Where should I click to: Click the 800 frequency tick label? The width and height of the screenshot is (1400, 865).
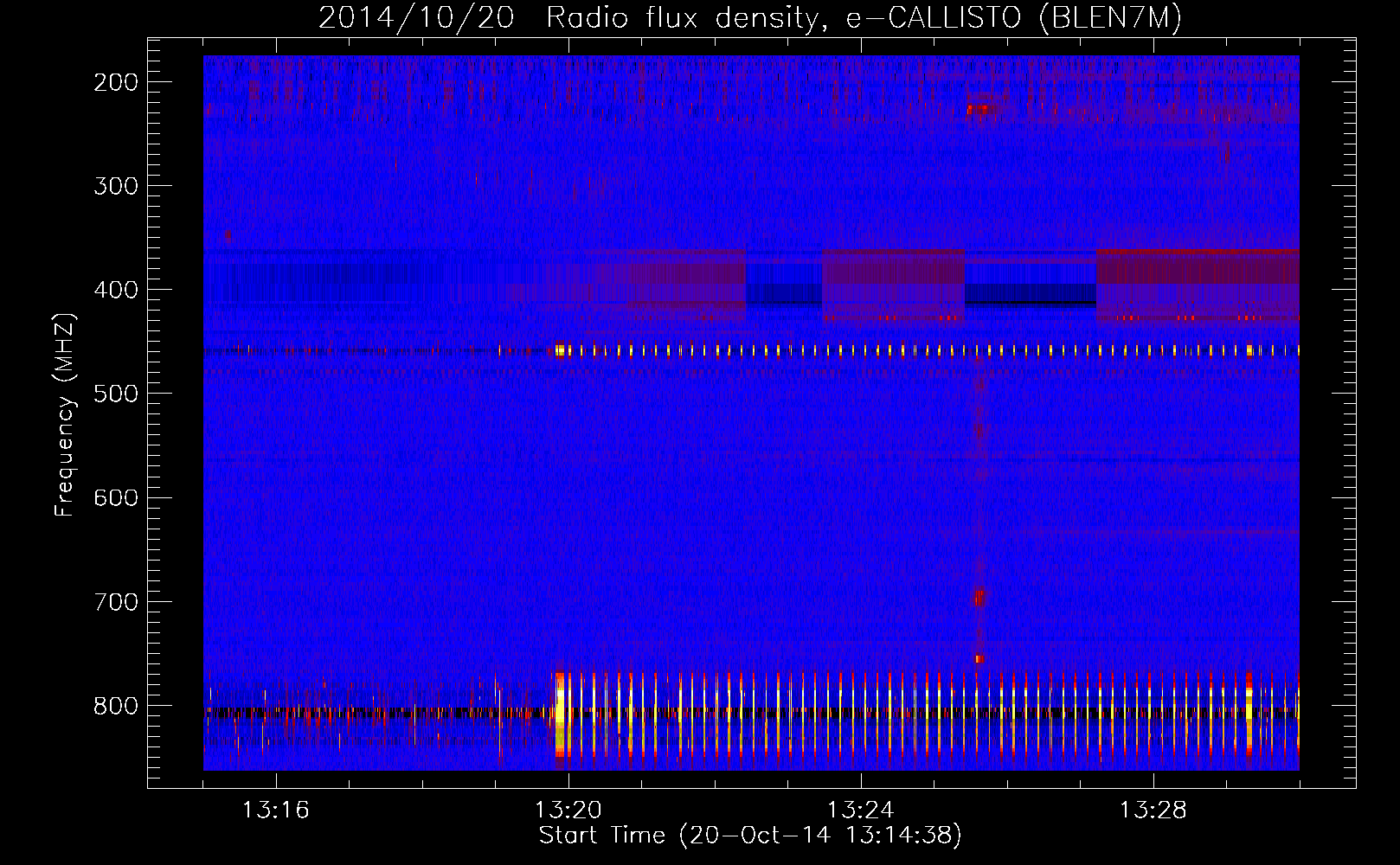pyautogui.click(x=115, y=706)
